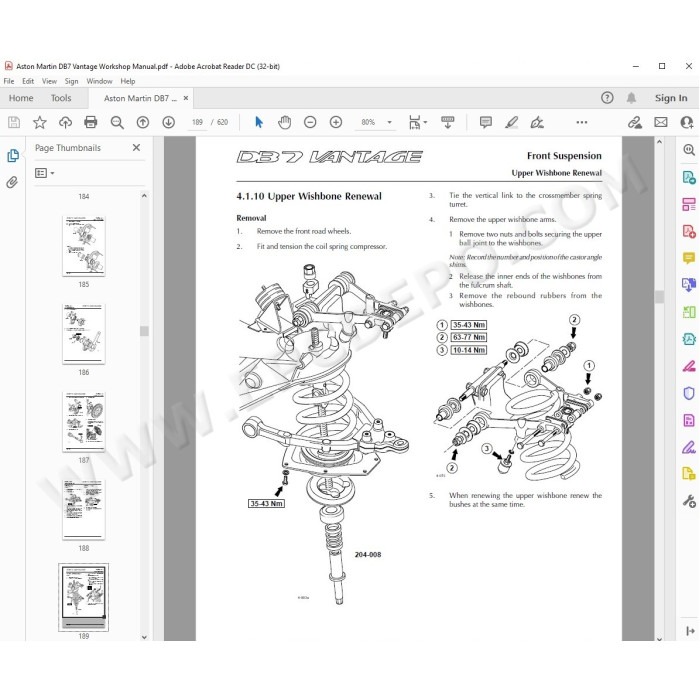
Task: Open Create PDF tool in right pane
Action: [689, 231]
